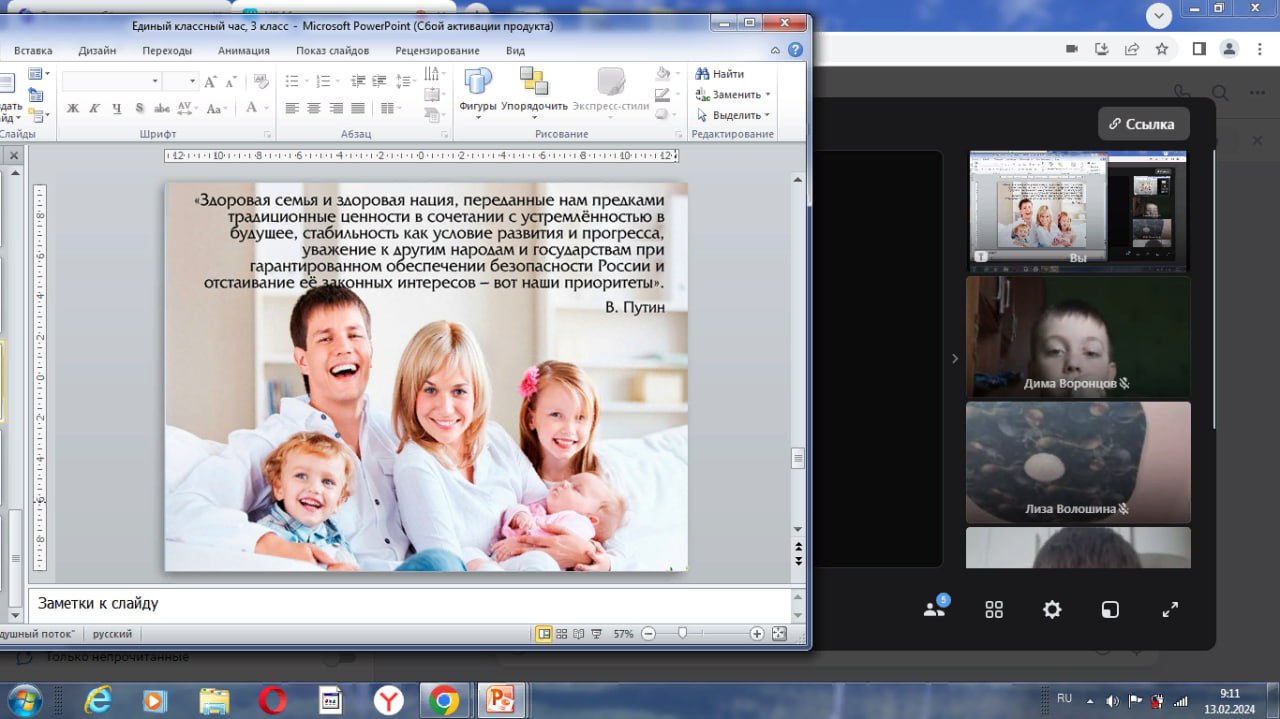Expand the call to full screen
This screenshot has width=1280, height=719.
point(1170,609)
